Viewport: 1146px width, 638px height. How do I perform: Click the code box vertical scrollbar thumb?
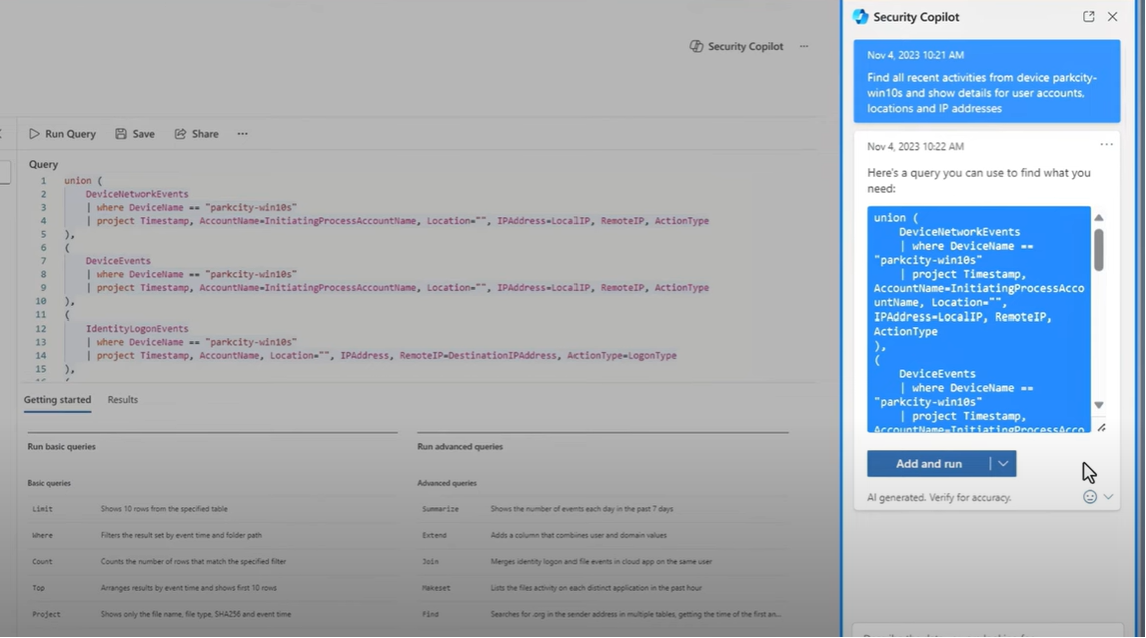pyautogui.click(x=1098, y=250)
